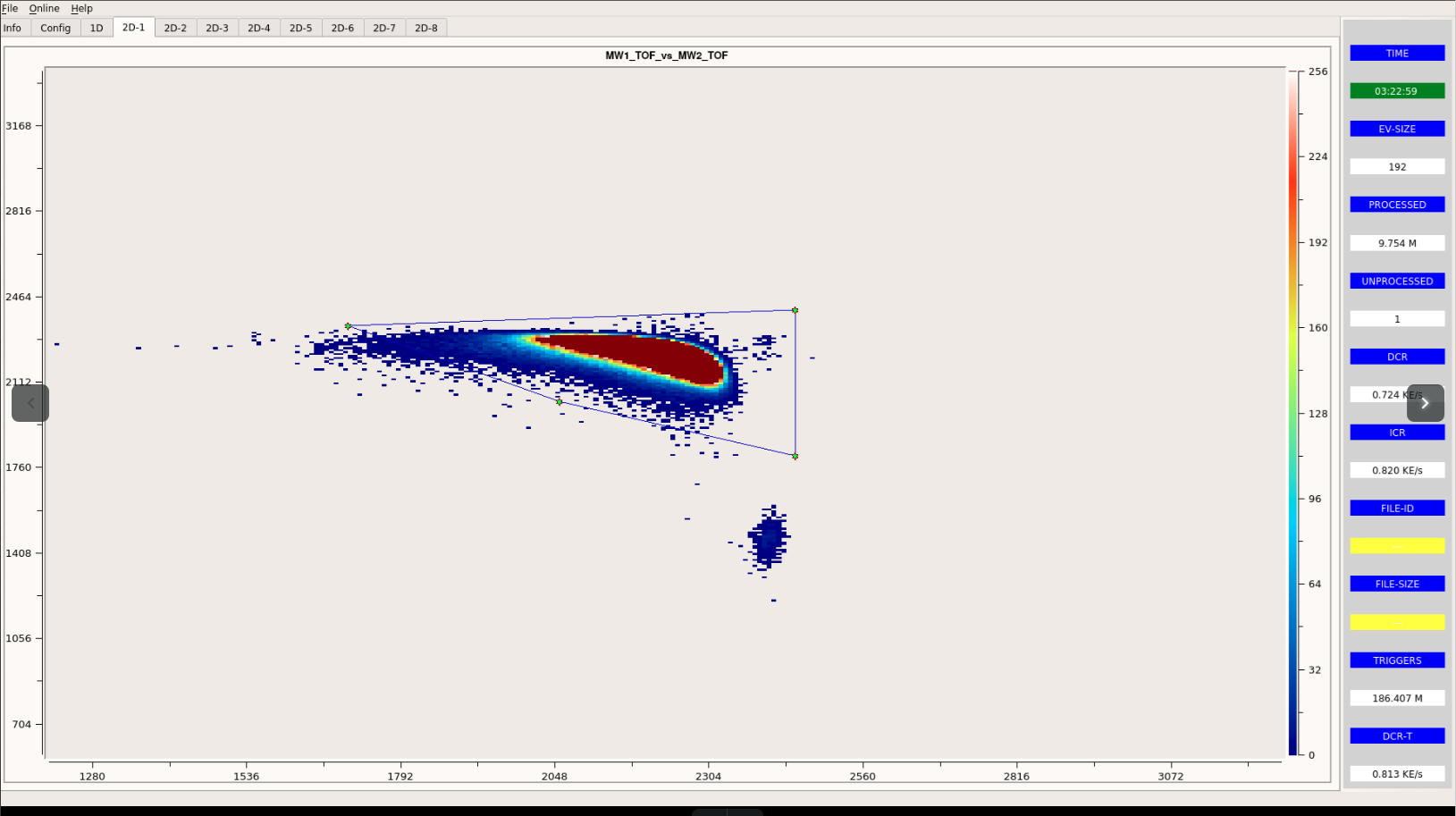
Task: Select the 2D-7 tab
Action: point(384,28)
